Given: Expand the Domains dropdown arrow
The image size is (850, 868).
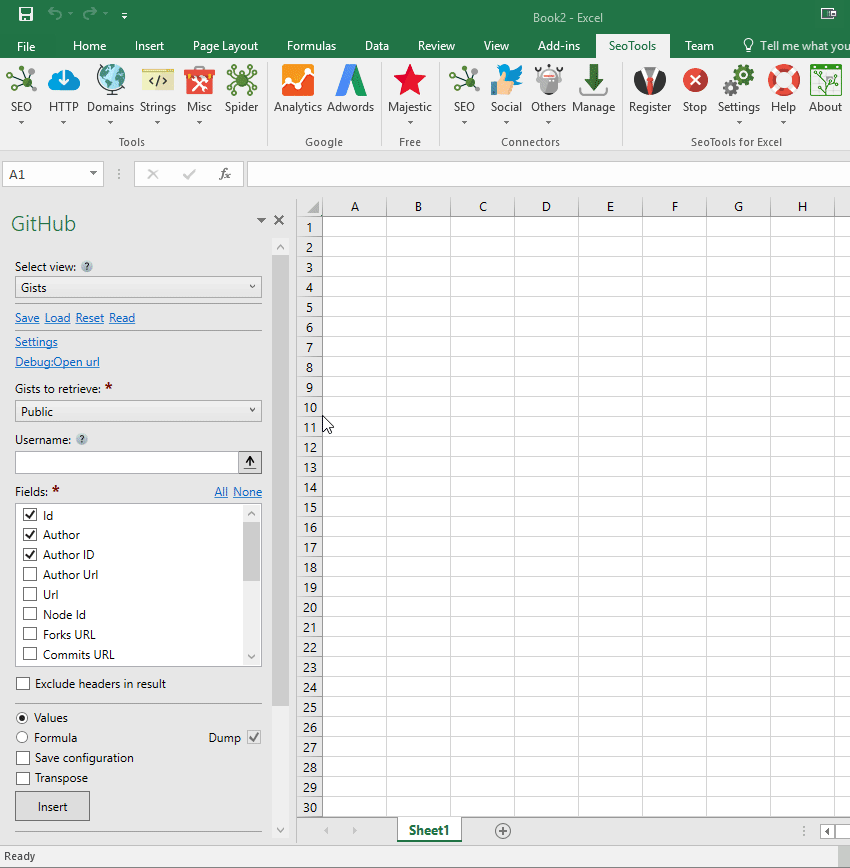Looking at the screenshot, I should (x=110, y=123).
